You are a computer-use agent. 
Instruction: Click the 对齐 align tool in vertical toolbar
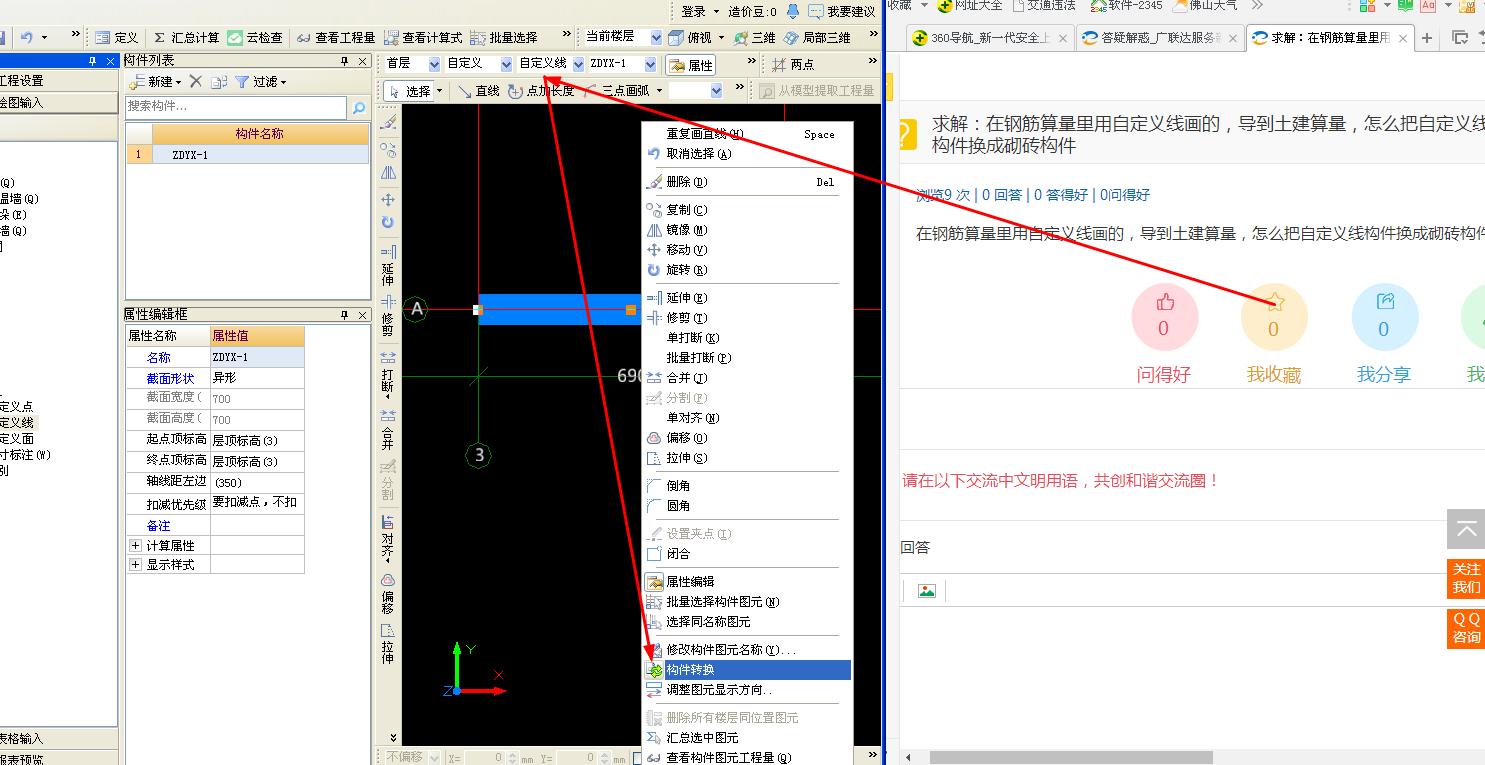(388, 540)
